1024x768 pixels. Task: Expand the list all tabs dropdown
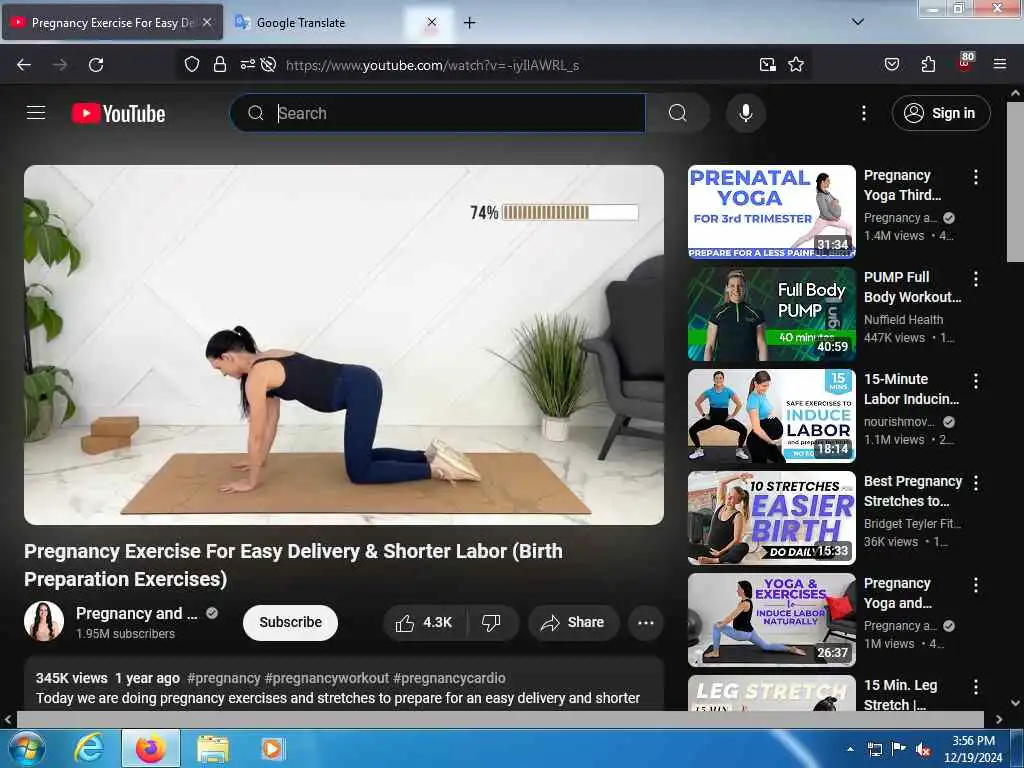pos(858,22)
